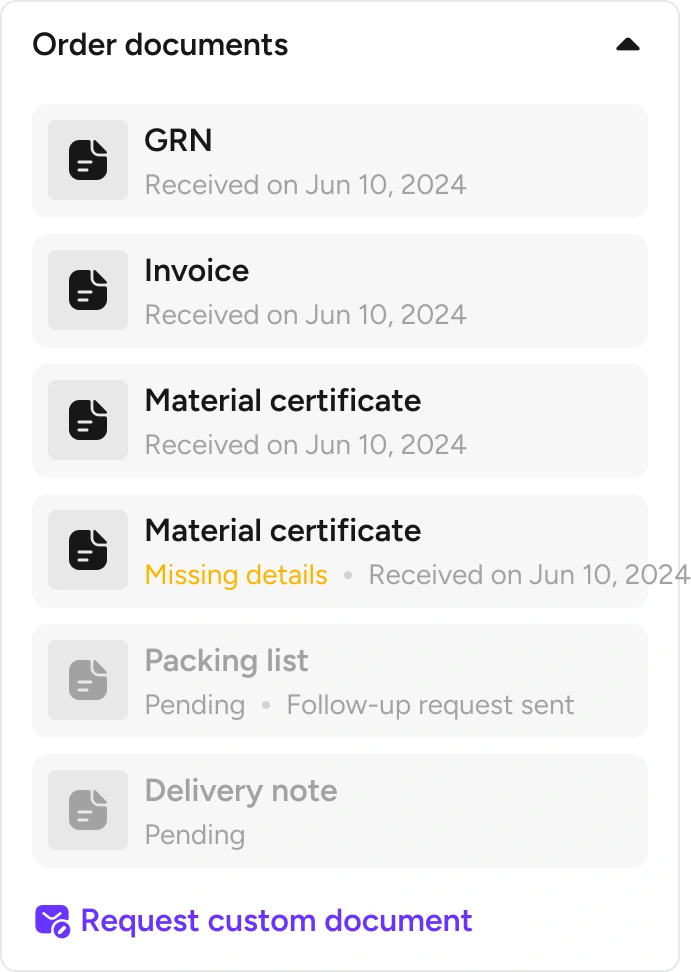Viewport: 691px width, 972px height.
Task: Click the GRN document file icon
Action: 88,160
